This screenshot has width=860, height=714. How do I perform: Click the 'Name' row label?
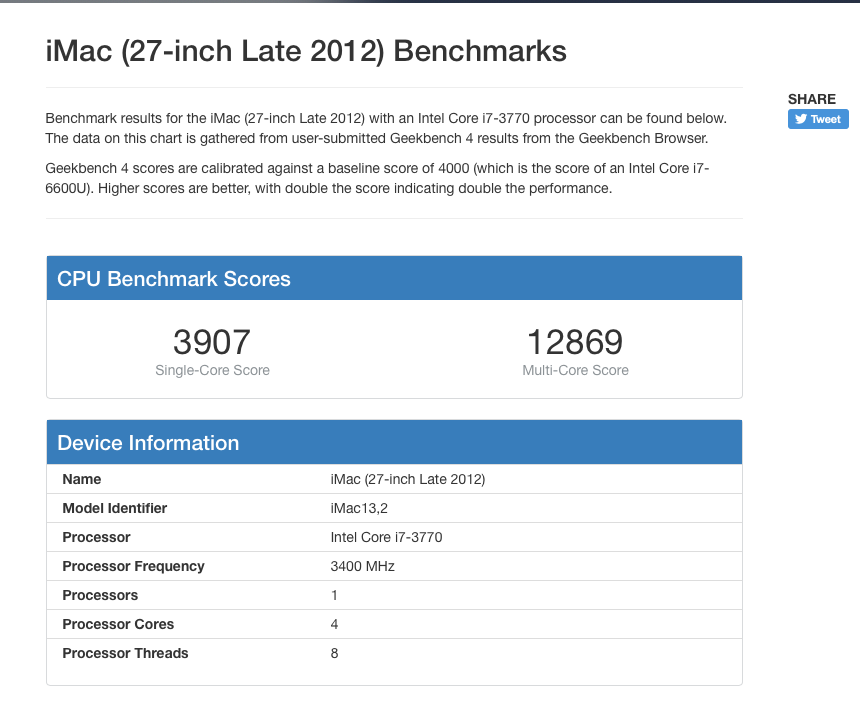pyautogui.click(x=82, y=479)
